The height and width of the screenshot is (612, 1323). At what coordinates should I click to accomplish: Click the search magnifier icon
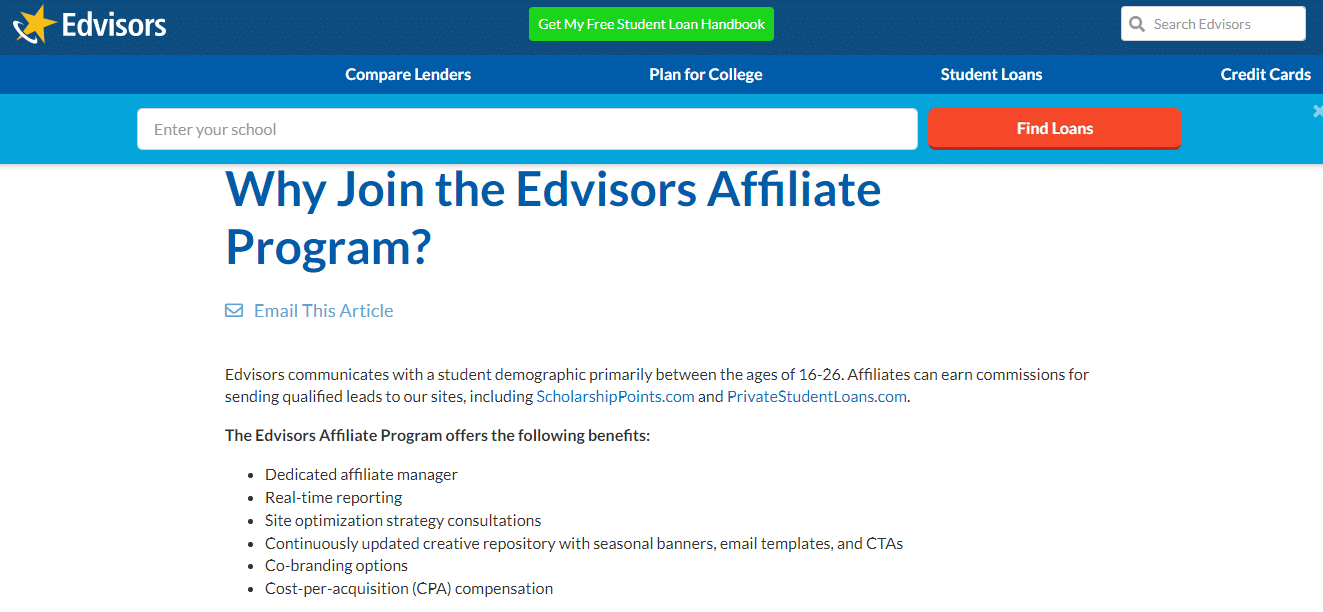(1137, 24)
